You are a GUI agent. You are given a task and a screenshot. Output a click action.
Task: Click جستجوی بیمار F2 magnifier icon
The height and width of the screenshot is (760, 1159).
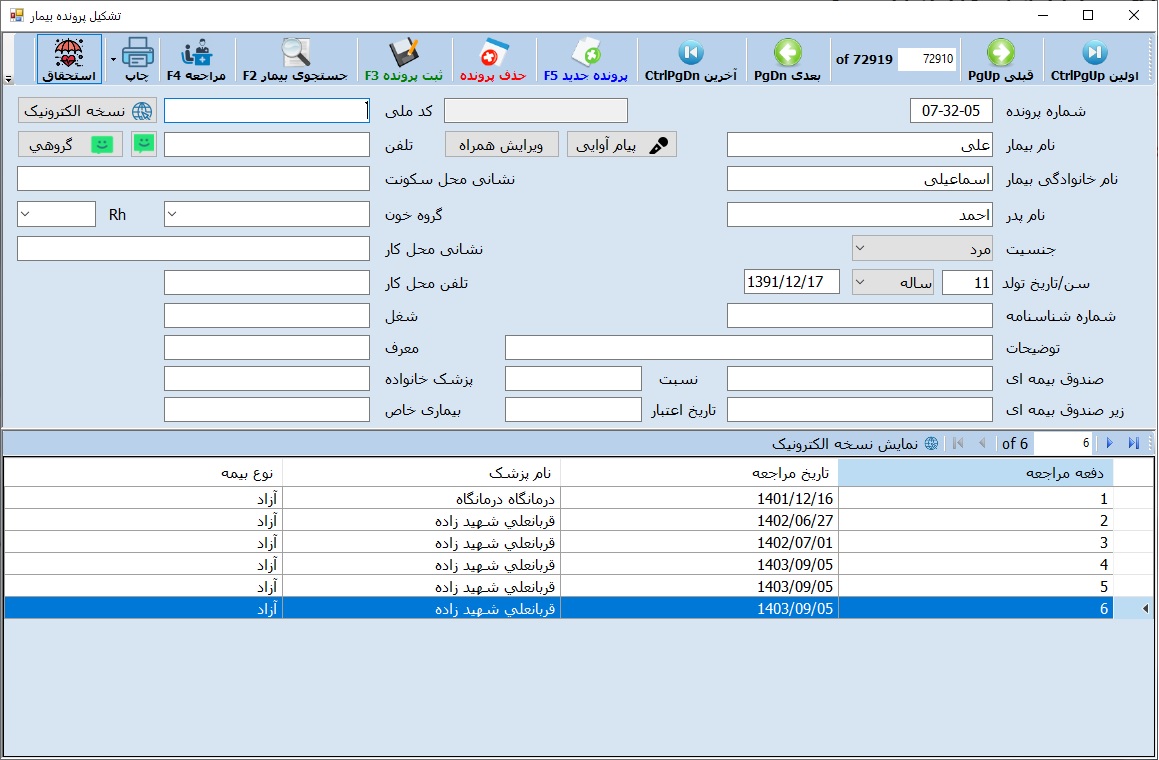(x=296, y=52)
